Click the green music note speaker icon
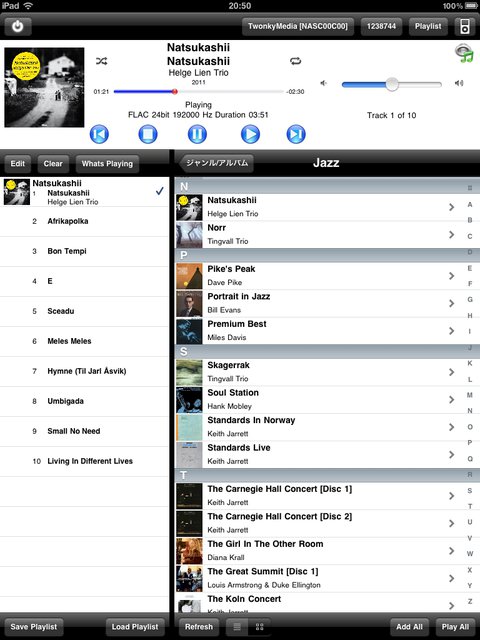 tap(464, 53)
